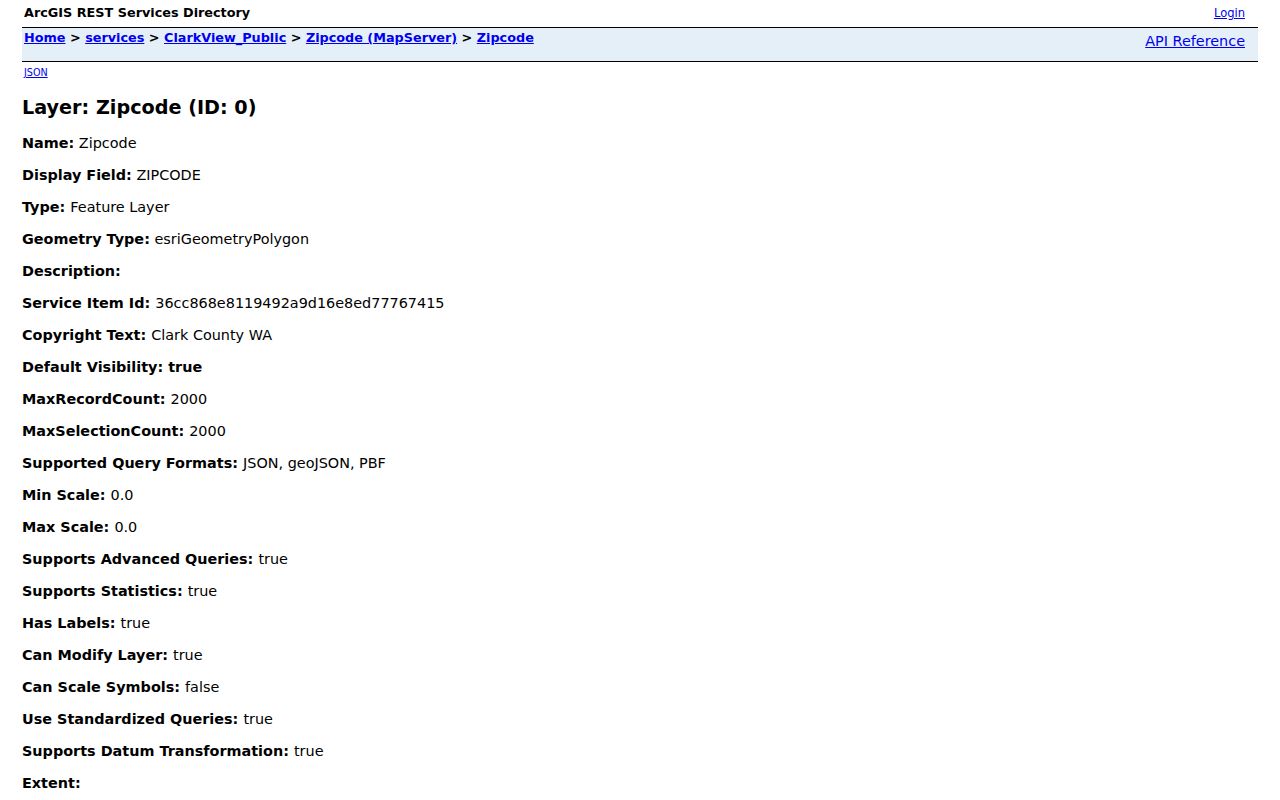This screenshot has width=1280, height=800.
Task: Select the Service Item Id value
Action: pos(299,303)
